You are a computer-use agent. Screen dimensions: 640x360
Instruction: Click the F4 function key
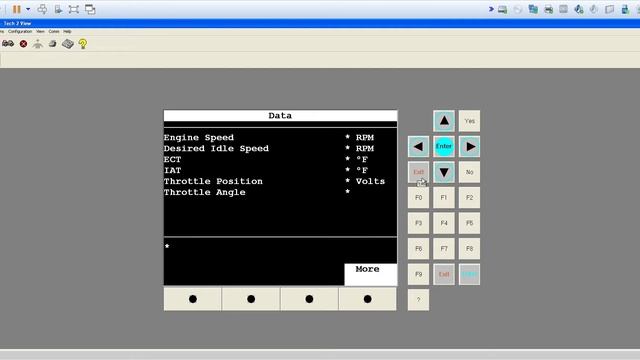click(444, 223)
